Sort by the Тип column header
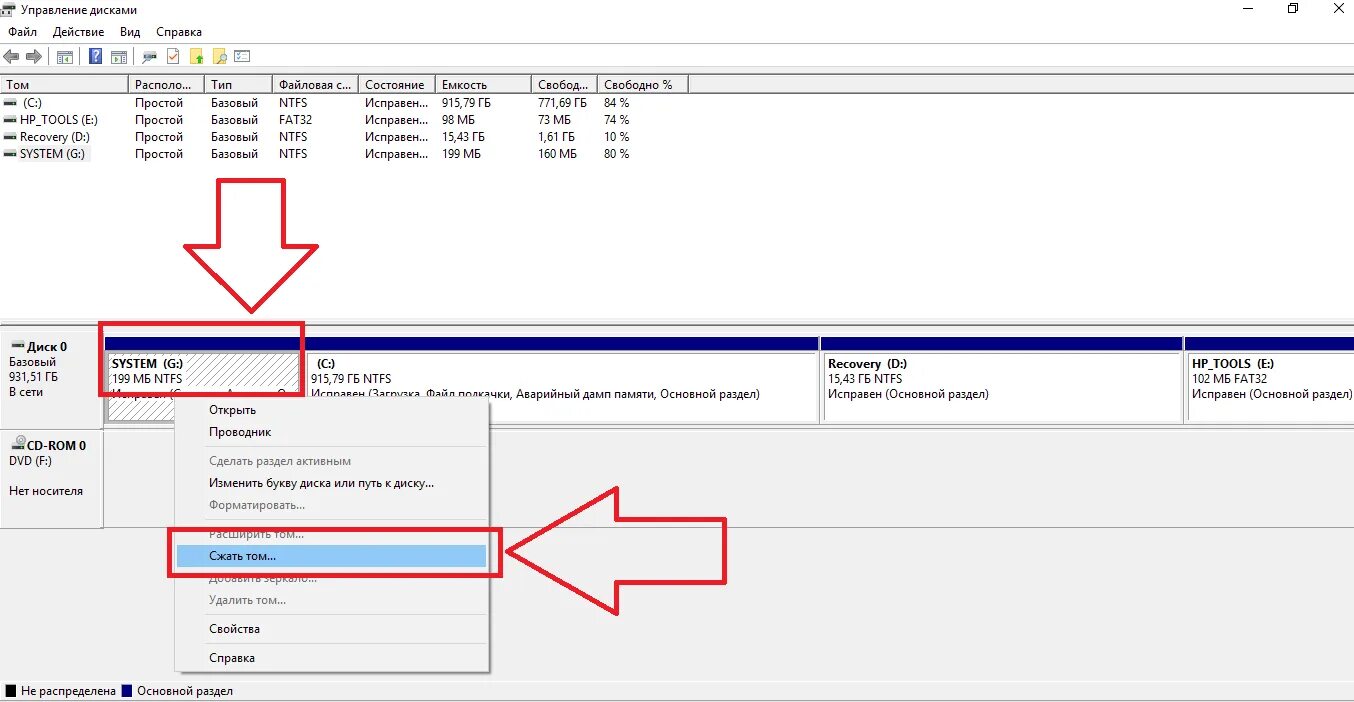This screenshot has width=1354, height=702. 238,85
